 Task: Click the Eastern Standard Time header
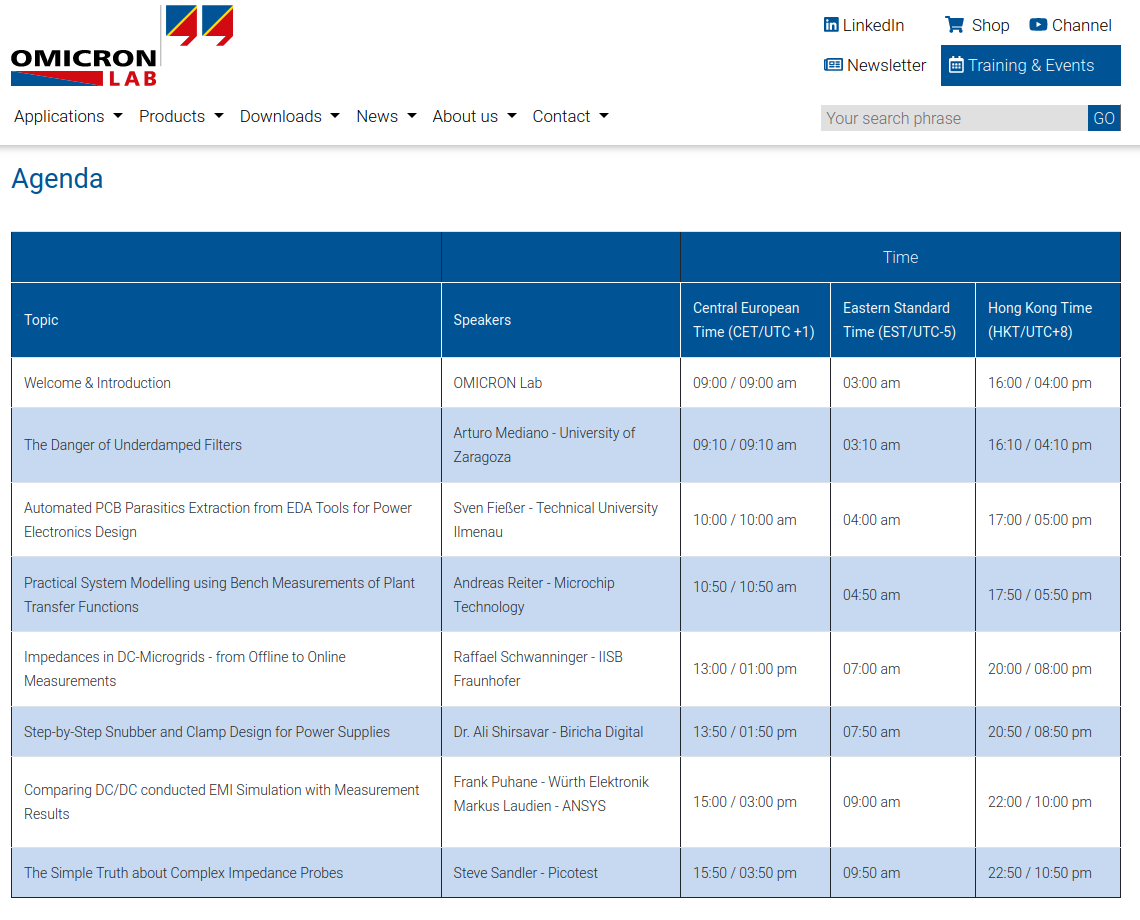[x=902, y=320]
